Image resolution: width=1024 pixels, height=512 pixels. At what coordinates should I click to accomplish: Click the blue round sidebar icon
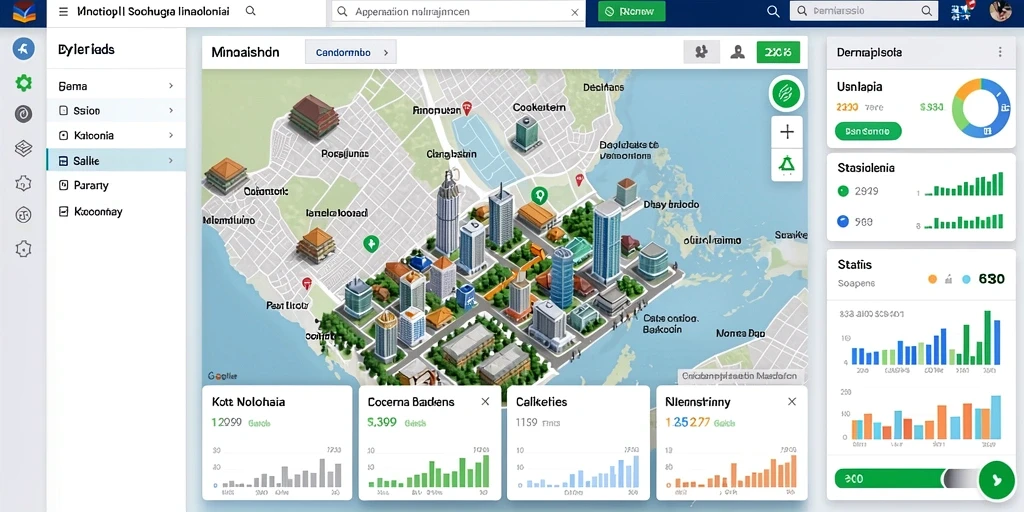[x=24, y=48]
